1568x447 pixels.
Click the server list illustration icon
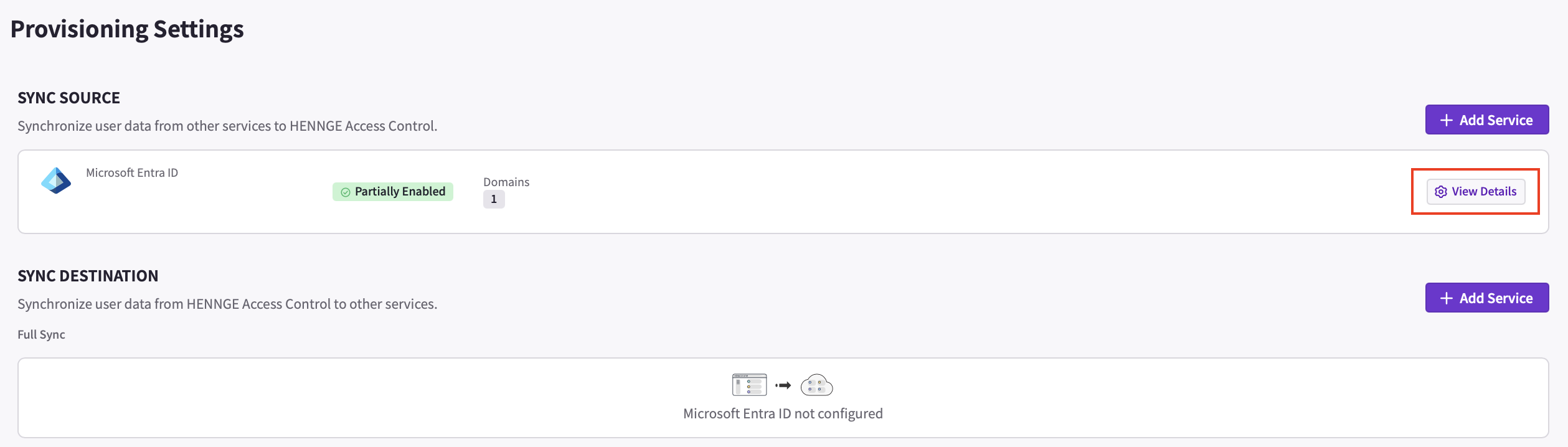[750, 385]
